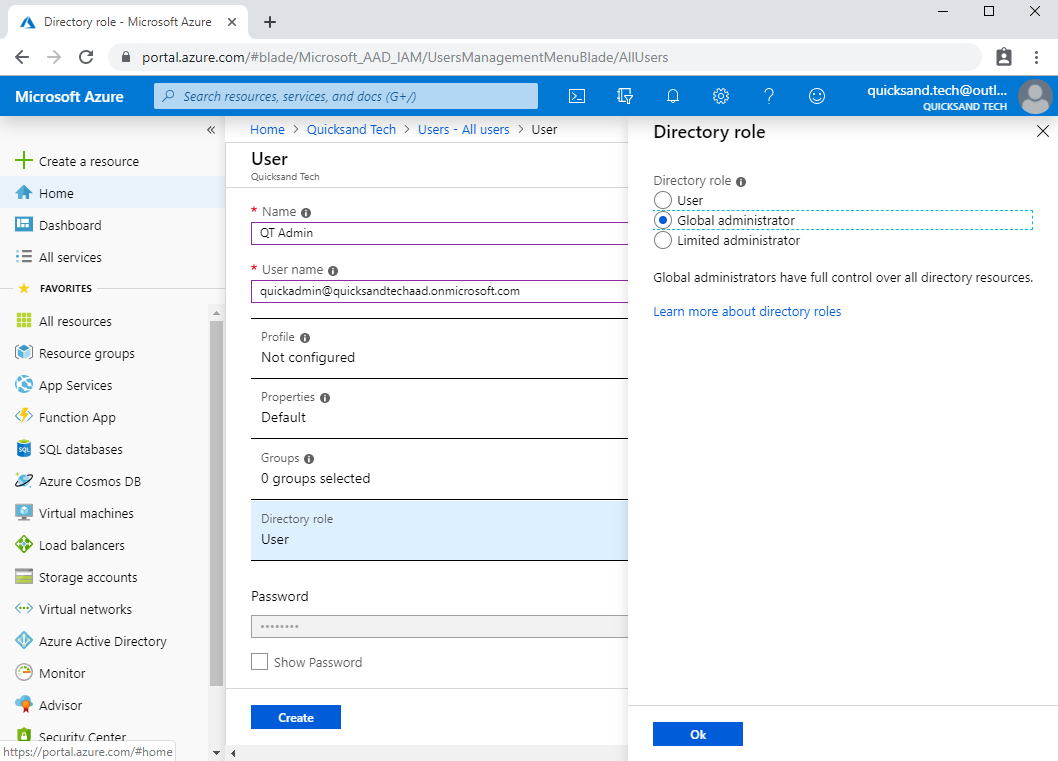The image size is (1058, 761).
Task: Go to Users - All users breadcrumb
Action: click(x=464, y=130)
